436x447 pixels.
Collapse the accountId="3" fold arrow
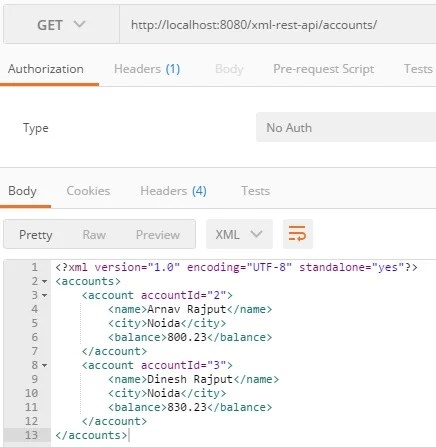(45, 366)
